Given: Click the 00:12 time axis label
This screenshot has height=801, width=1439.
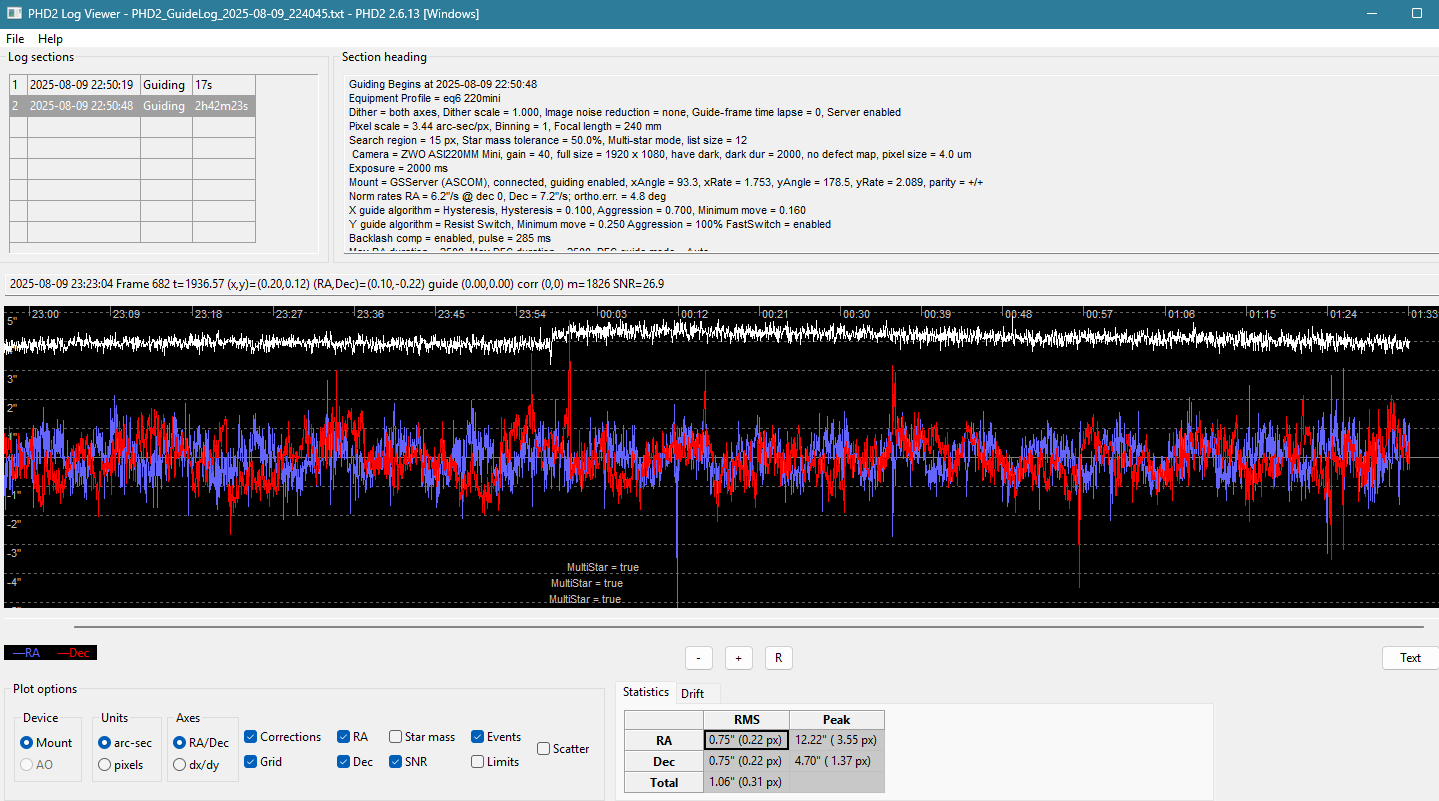Looking at the screenshot, I should pos(694,313).
